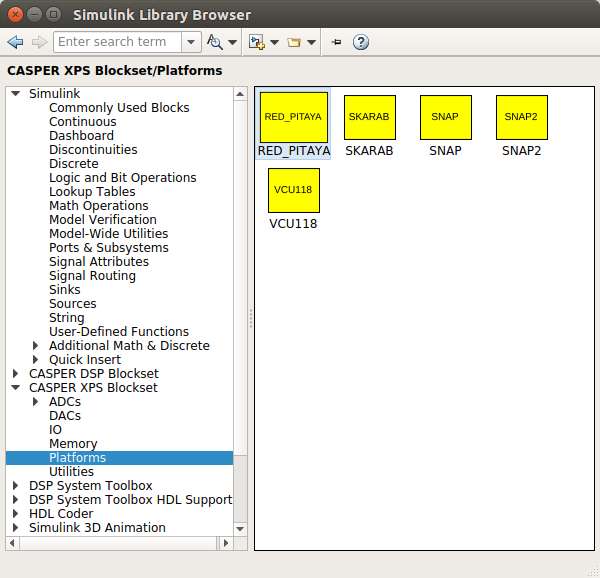The height and width of the screenshot is (578, 600).
Task: Open the folder icon dropdown arrow
Action: [x=311, y=42]
